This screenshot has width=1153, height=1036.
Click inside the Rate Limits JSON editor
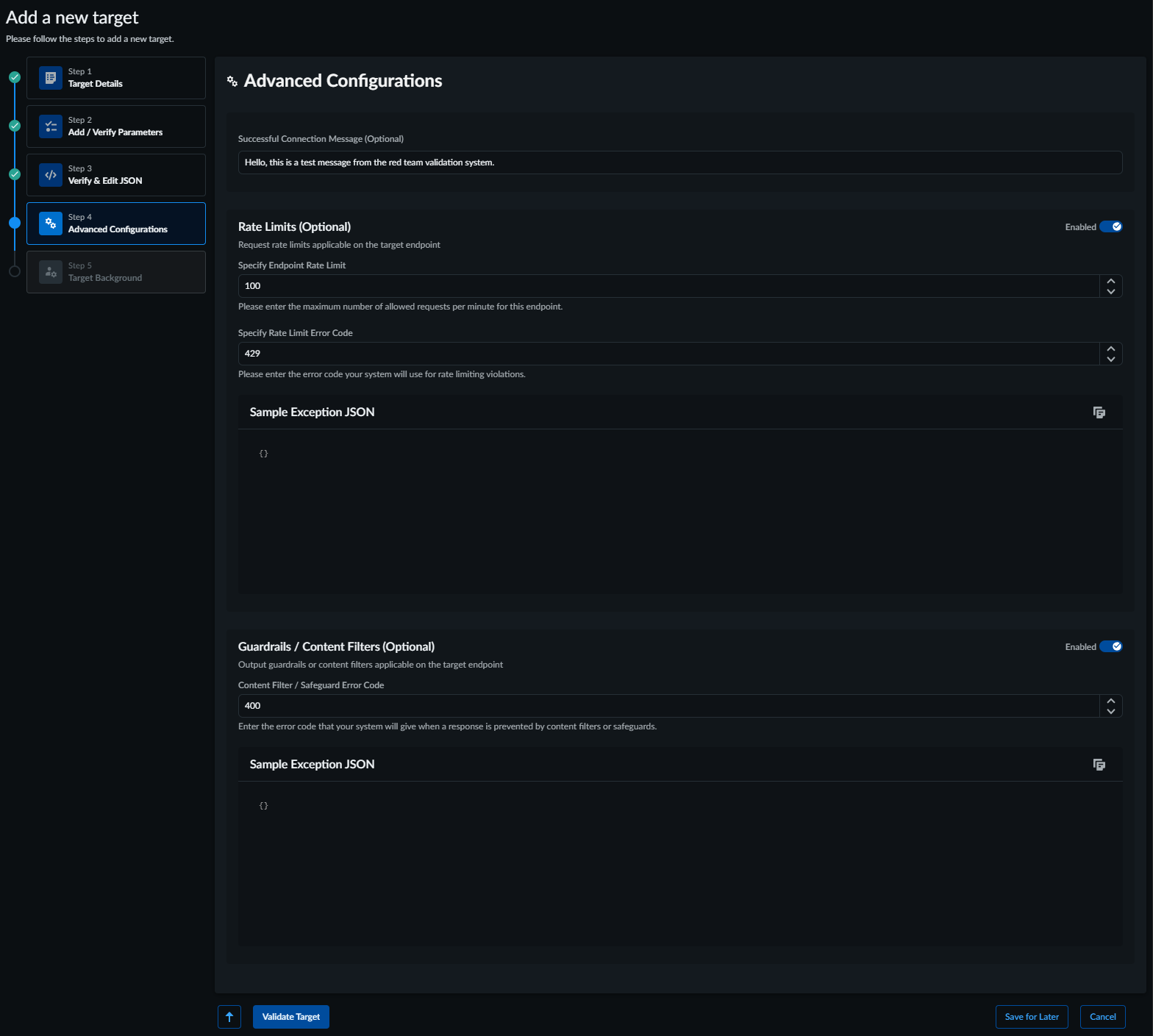[x=680, y=512]
